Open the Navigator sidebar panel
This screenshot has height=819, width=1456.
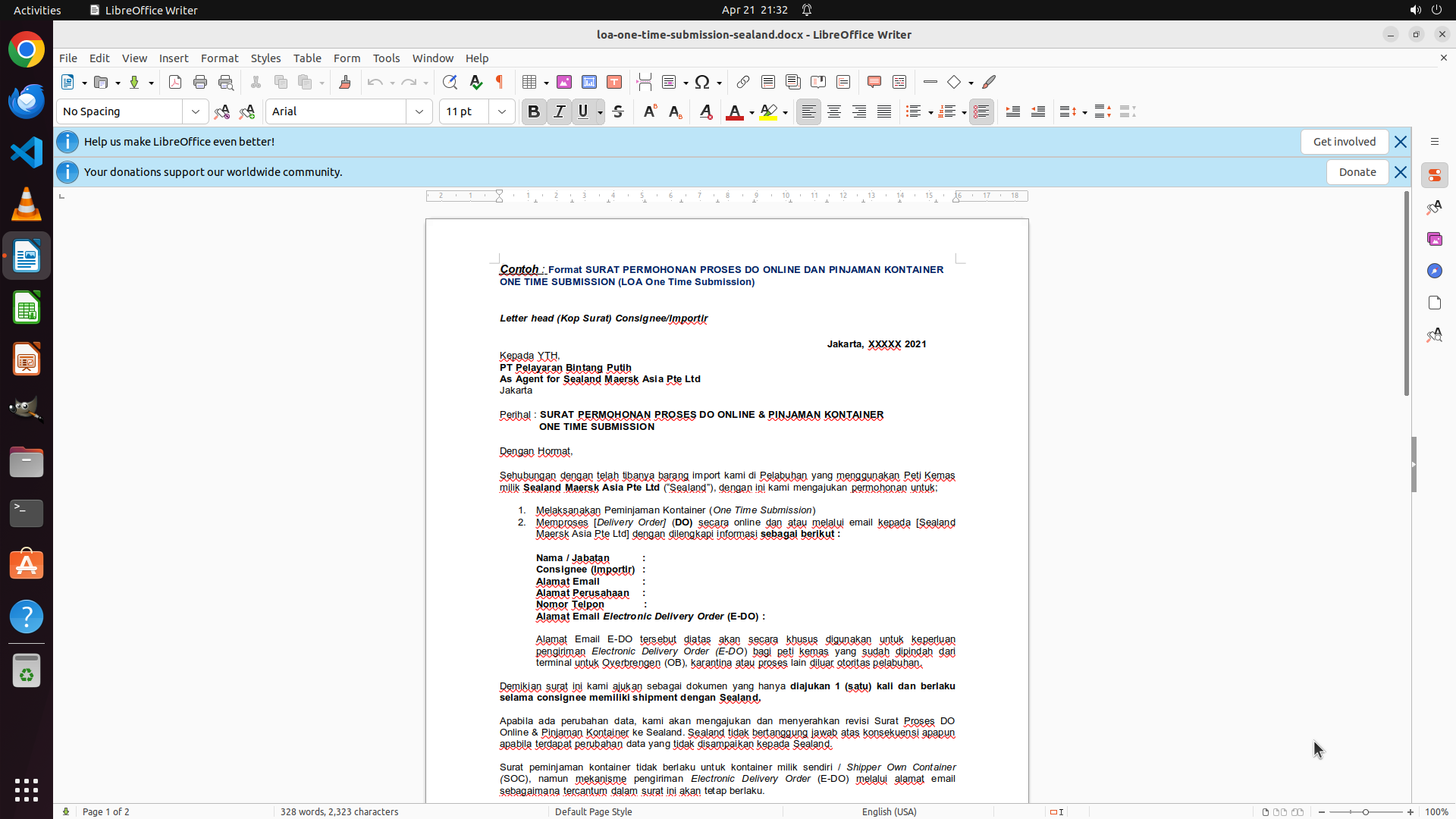tap(1434, 271)
